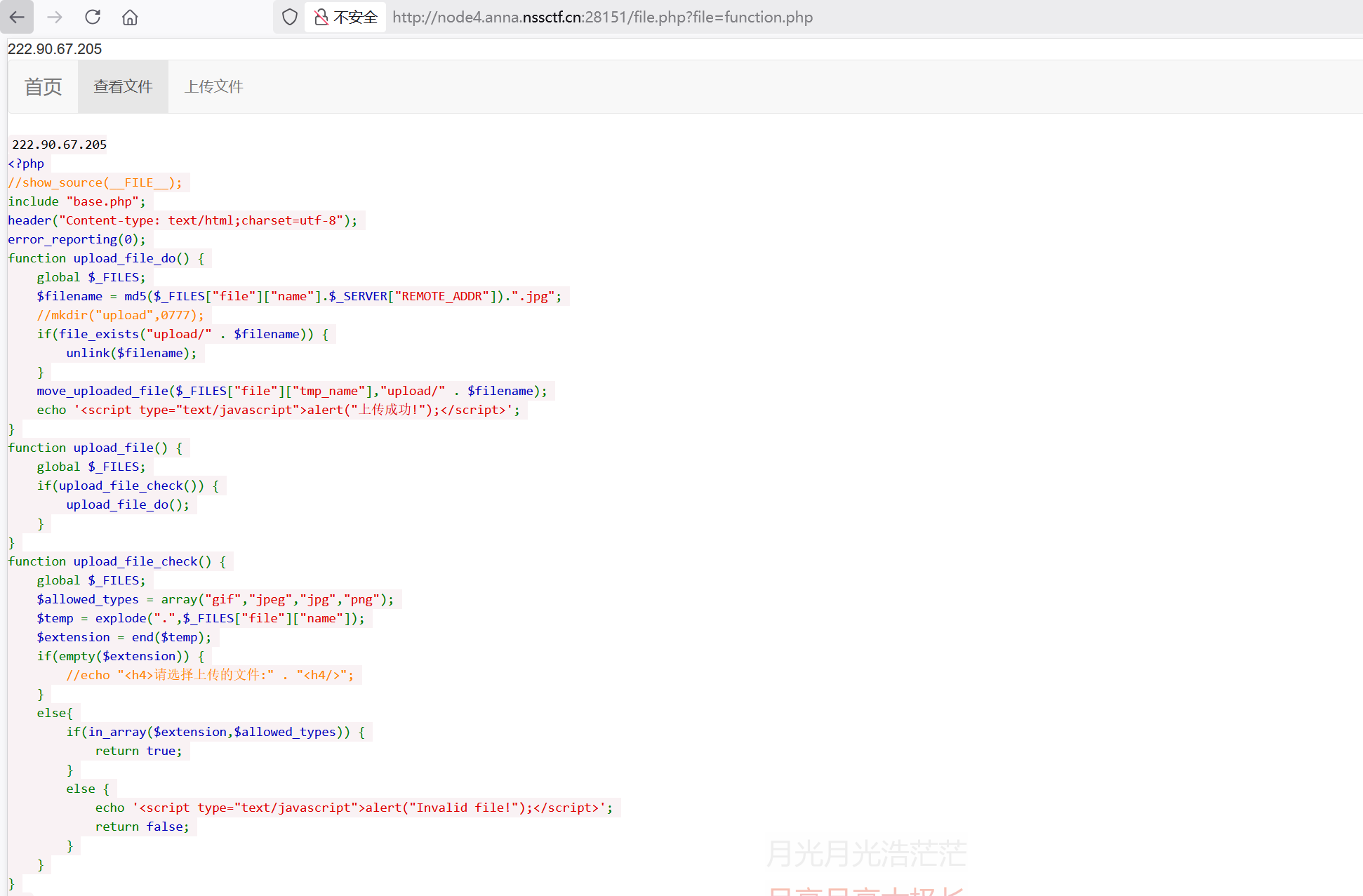This screenshot has height=896, width=1363.
Task: Click the $allowed_types = array(...) line
Action: pyautogui.click(x=215, y=599)
